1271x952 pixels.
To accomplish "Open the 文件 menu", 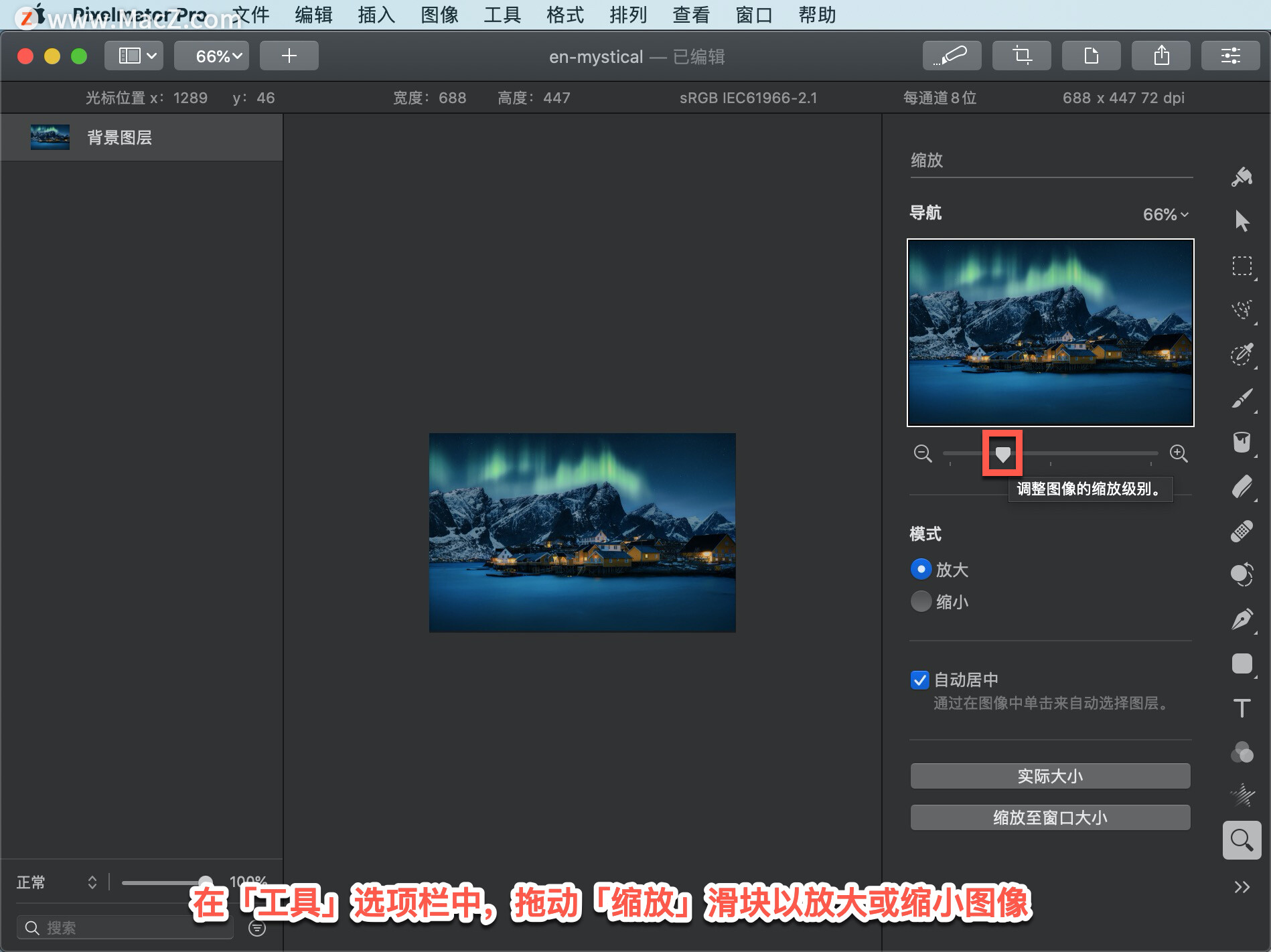I will [250, 15].
